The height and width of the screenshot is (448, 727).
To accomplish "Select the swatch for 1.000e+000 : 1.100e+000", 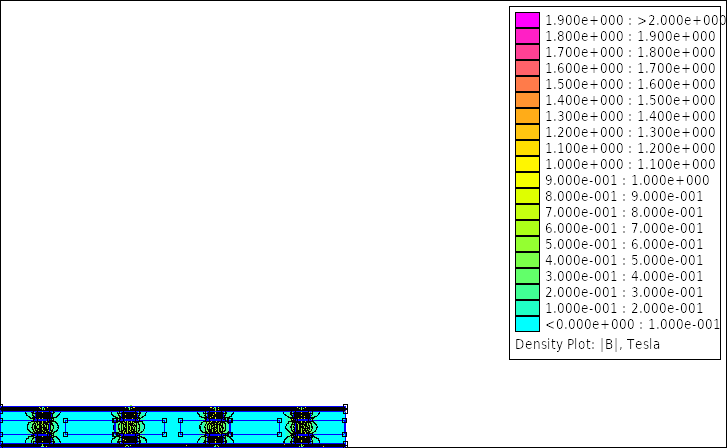I will coord(527,164).
